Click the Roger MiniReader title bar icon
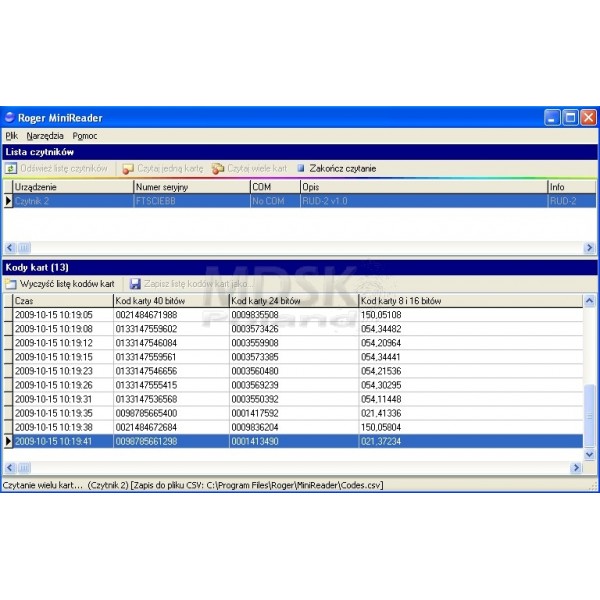The image size is (600, 600). [10, 117]
